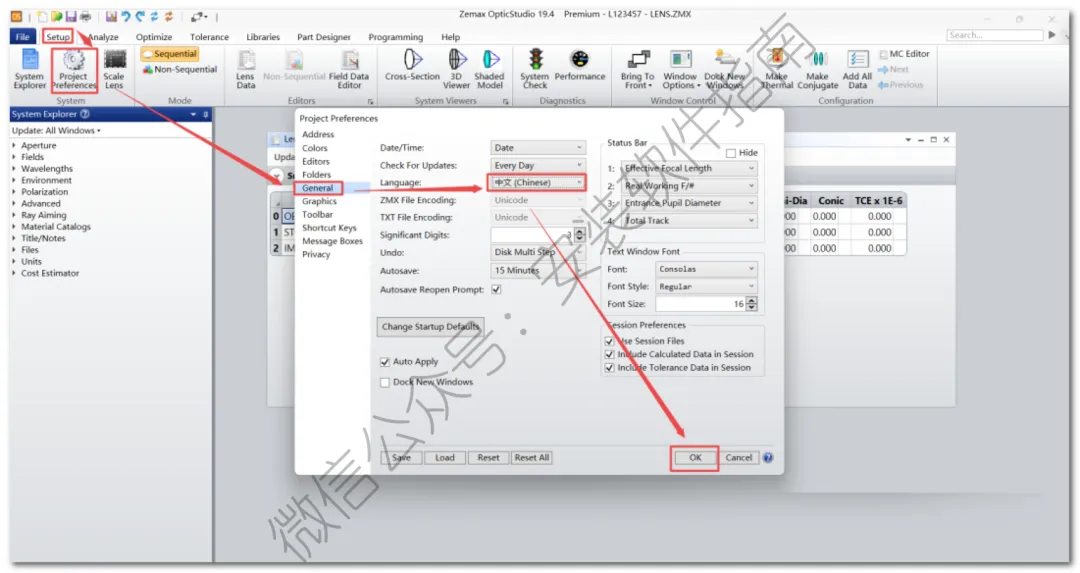The image size is (1080, 573).
Task: Click Dock New Windows ribbon icon
Action: [725, 69]
